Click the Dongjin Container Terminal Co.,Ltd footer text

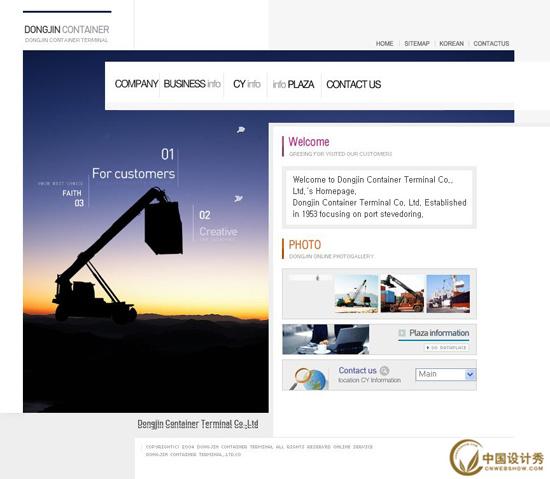coord(198,424)
